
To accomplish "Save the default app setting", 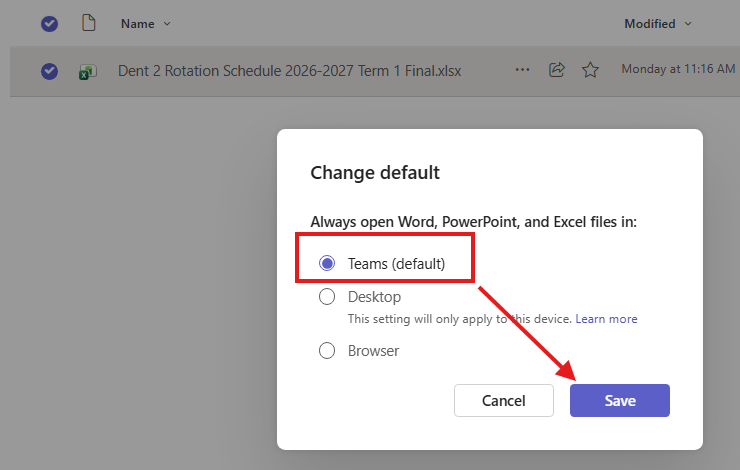I will click(x=620, y=400).
